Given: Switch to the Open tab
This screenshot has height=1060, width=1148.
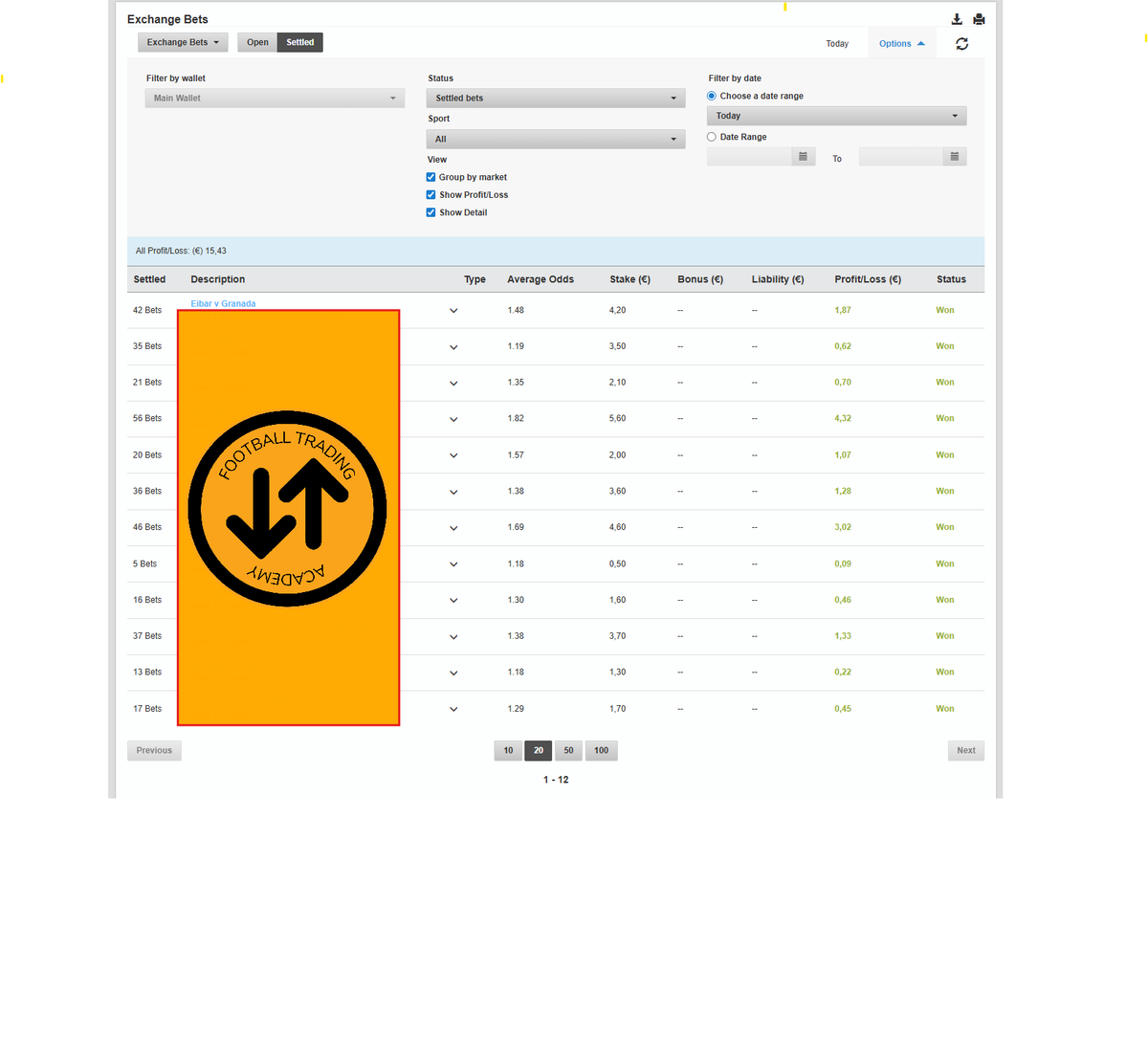Looking at the screenshot, I should (257, 42).
